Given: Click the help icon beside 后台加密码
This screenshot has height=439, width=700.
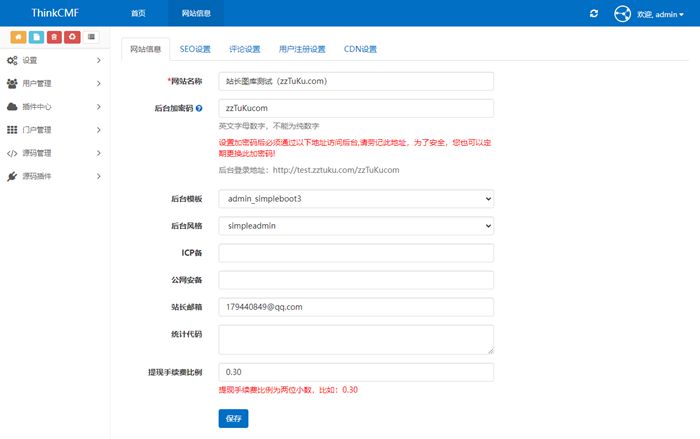Looking at the screenshot, I should pos(199,108).
